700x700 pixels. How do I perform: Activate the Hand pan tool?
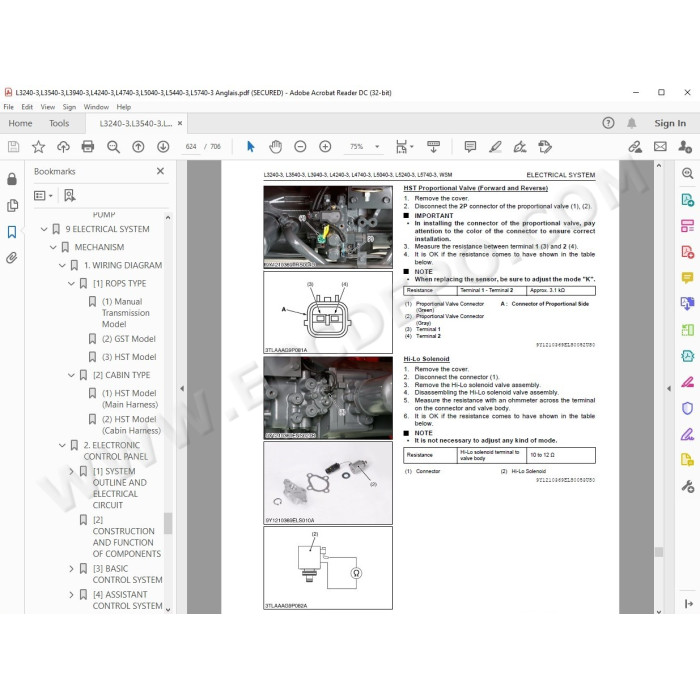pos(275,146)
